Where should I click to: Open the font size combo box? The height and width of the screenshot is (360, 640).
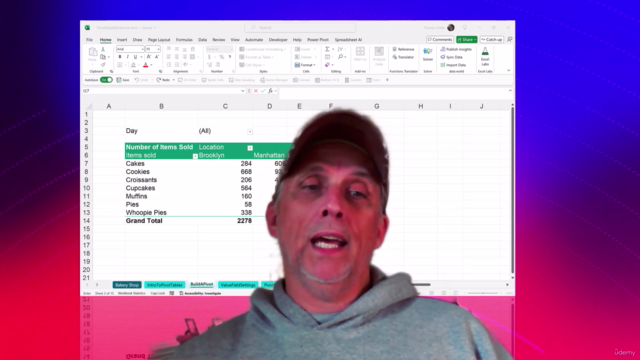pyautogui.click(x=153, y=49)
